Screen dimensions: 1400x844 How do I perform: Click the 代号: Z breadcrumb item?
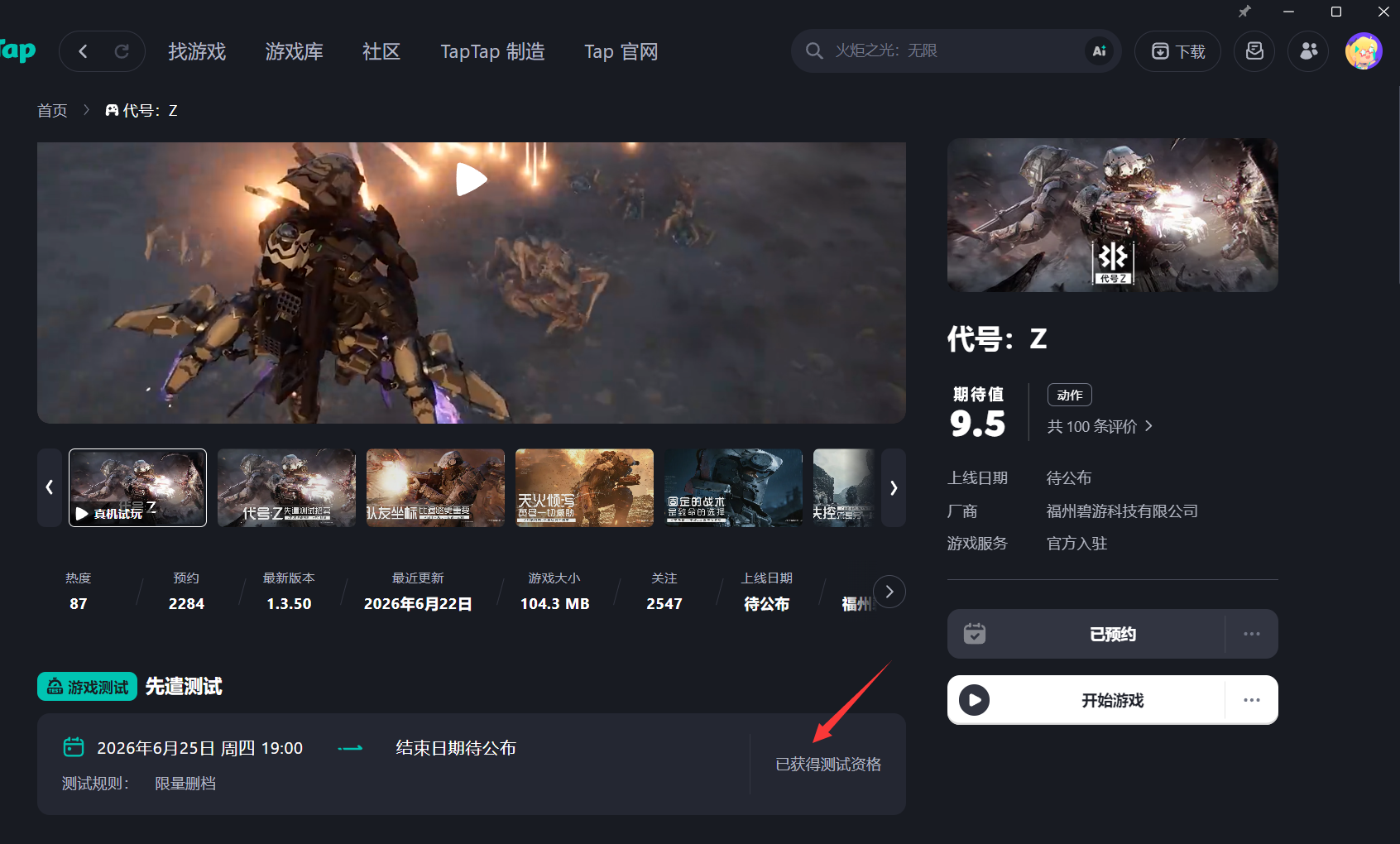141,110
